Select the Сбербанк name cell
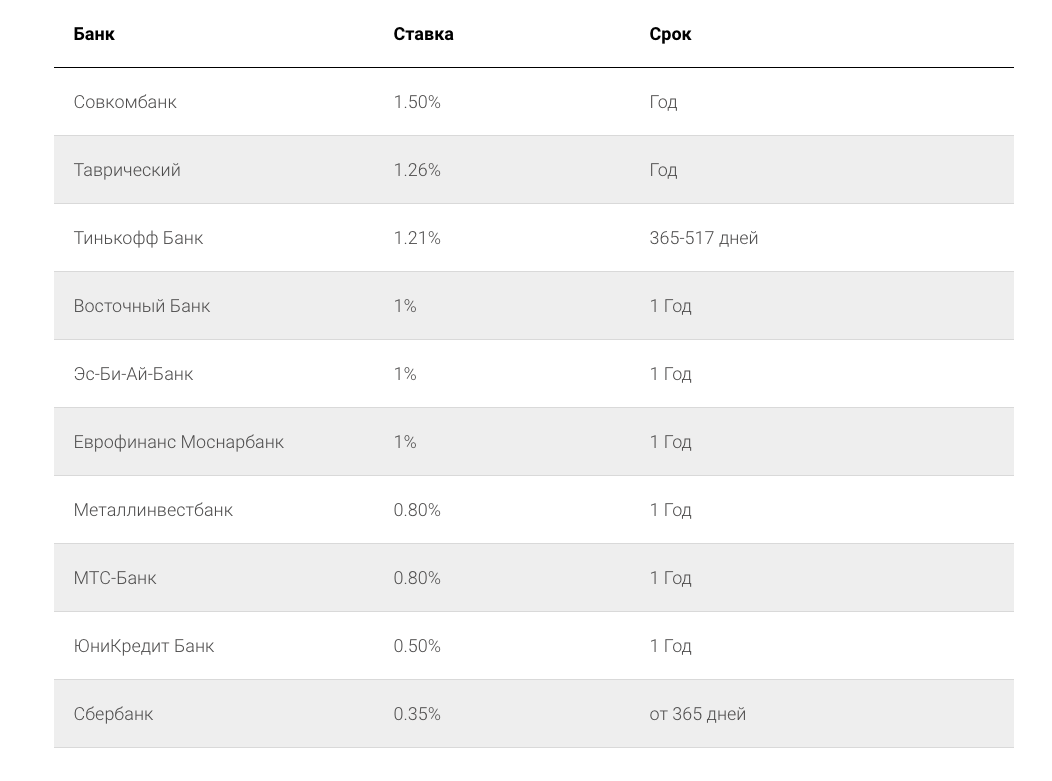This screenshot has height=781, width=1052. coord(113,714)
